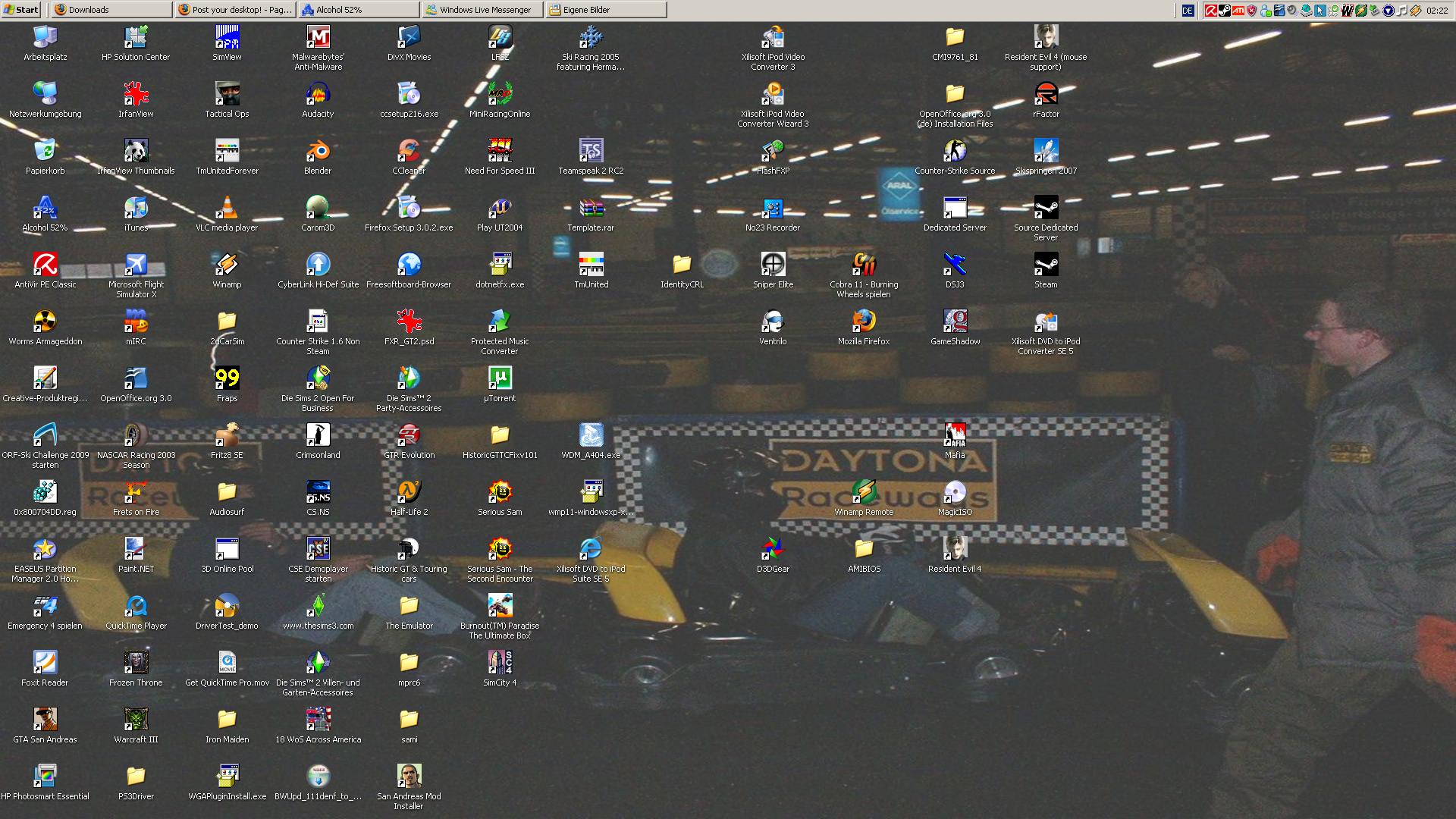Viewport: 1456px width, 819px height.
Task: Select the GTA San Andreas shortcut
Action: [45, 720]
